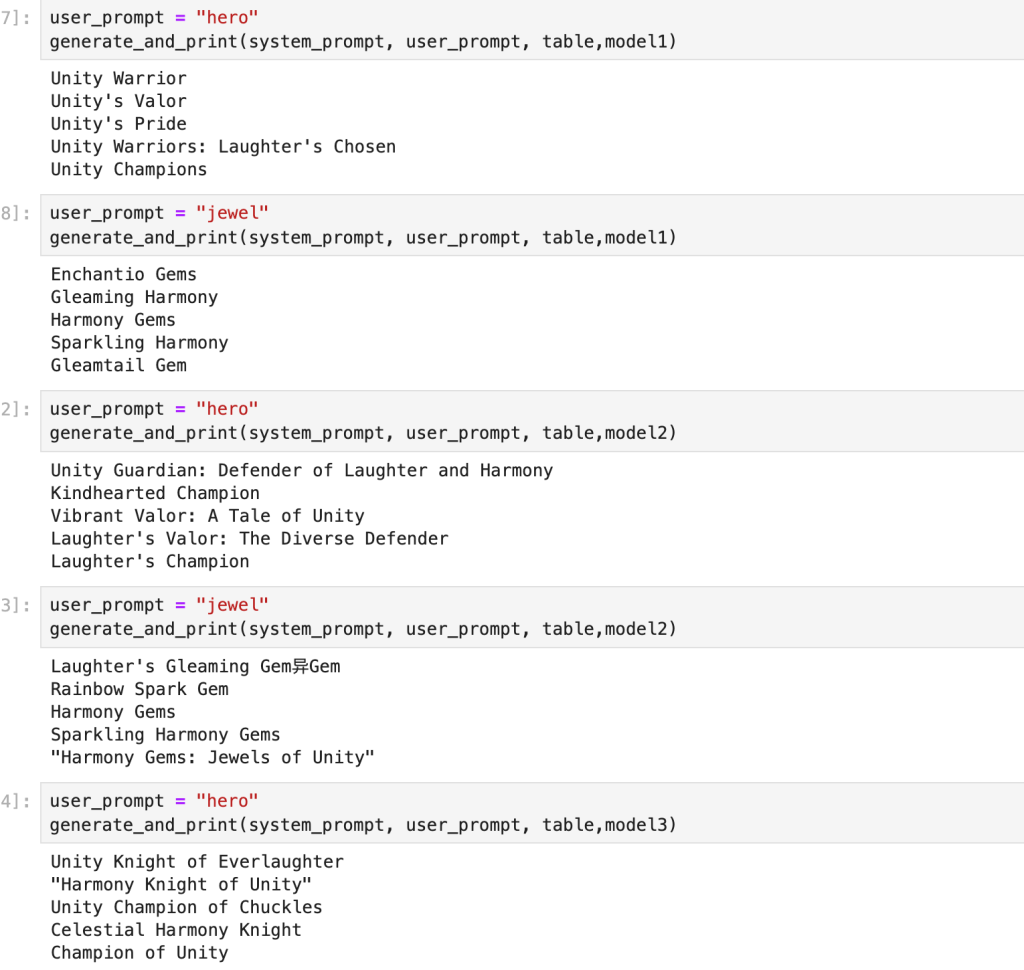The width and height of the screenshot is (1024, 970).
Task: Place cursor on "Gleamtail Gem" output
Action: click(x=118, y=365)
